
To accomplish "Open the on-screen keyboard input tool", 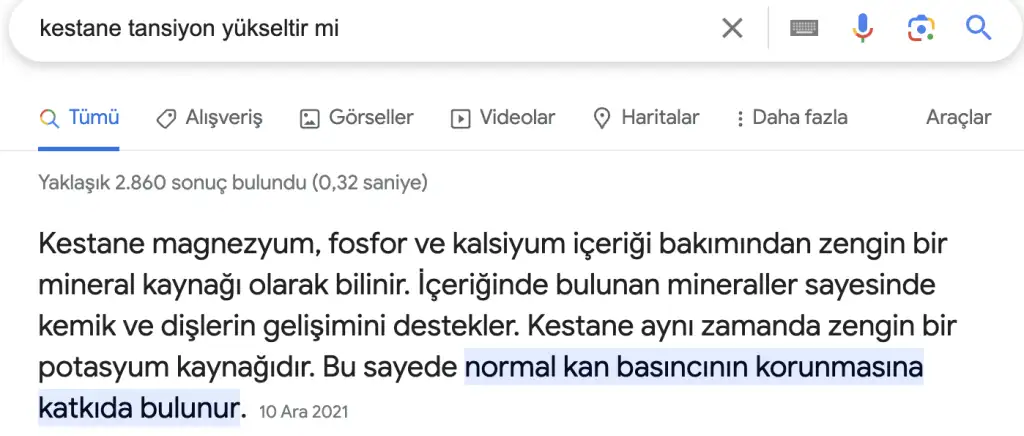I will (804, 28).
